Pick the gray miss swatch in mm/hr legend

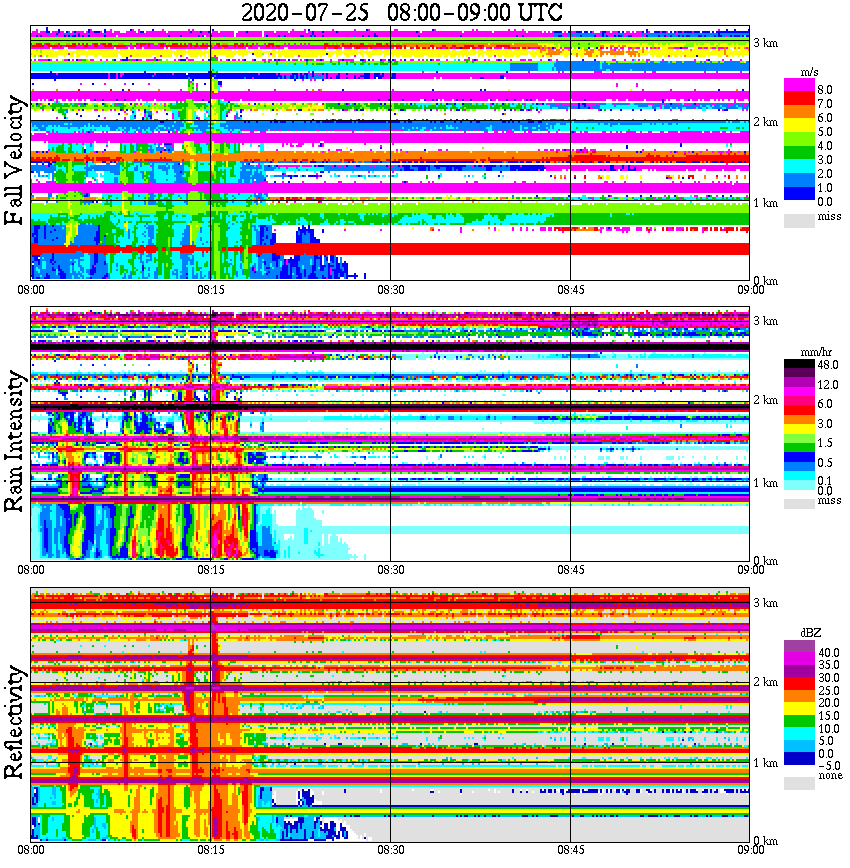(x=799, y=504)
